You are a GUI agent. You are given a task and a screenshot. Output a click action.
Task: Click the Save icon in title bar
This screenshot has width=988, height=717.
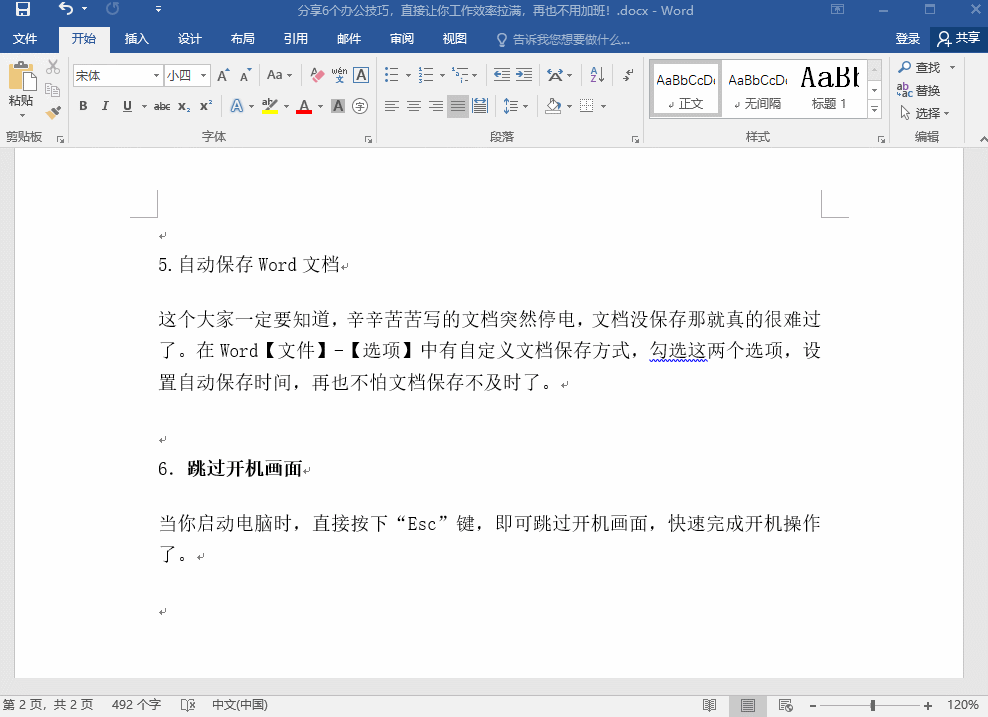point(22,10)
